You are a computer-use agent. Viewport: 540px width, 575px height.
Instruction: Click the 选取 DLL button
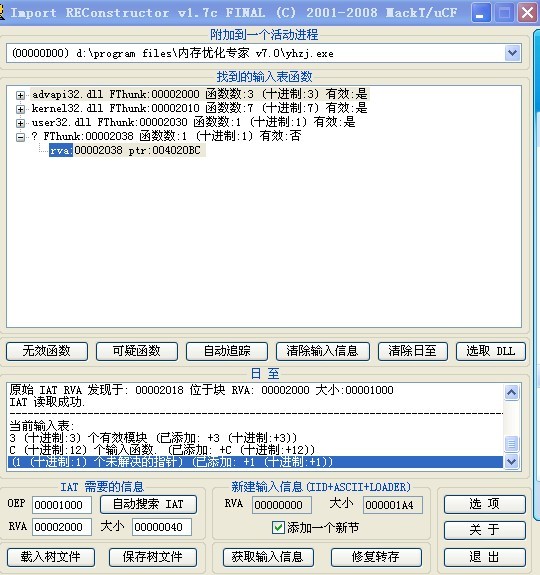click(491, 351)
